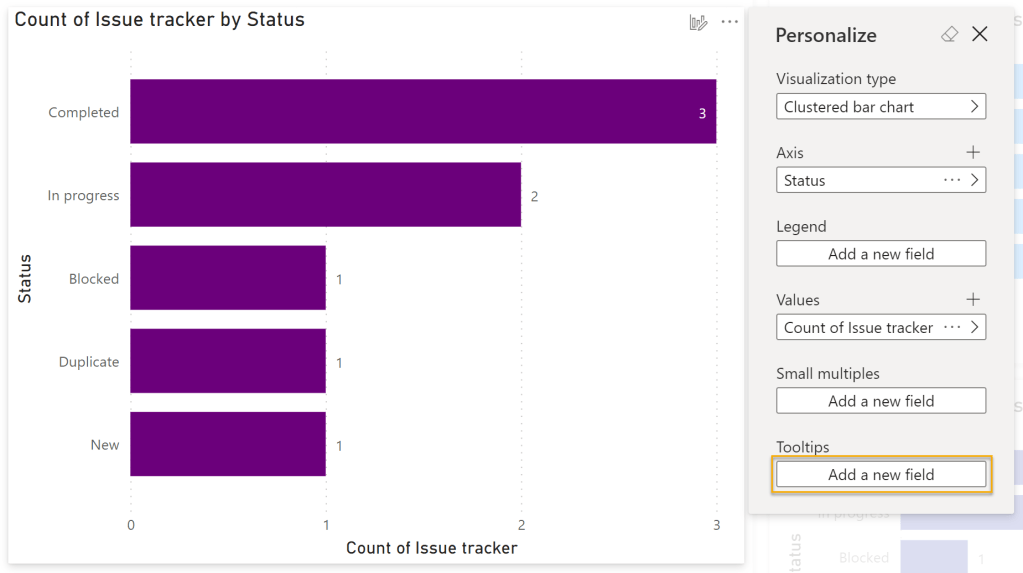
Task: Open the chart's More options ellipsis
Action: pos(730,22)
